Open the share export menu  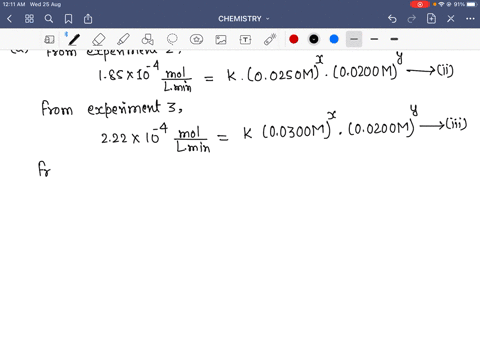click(88, 19)
